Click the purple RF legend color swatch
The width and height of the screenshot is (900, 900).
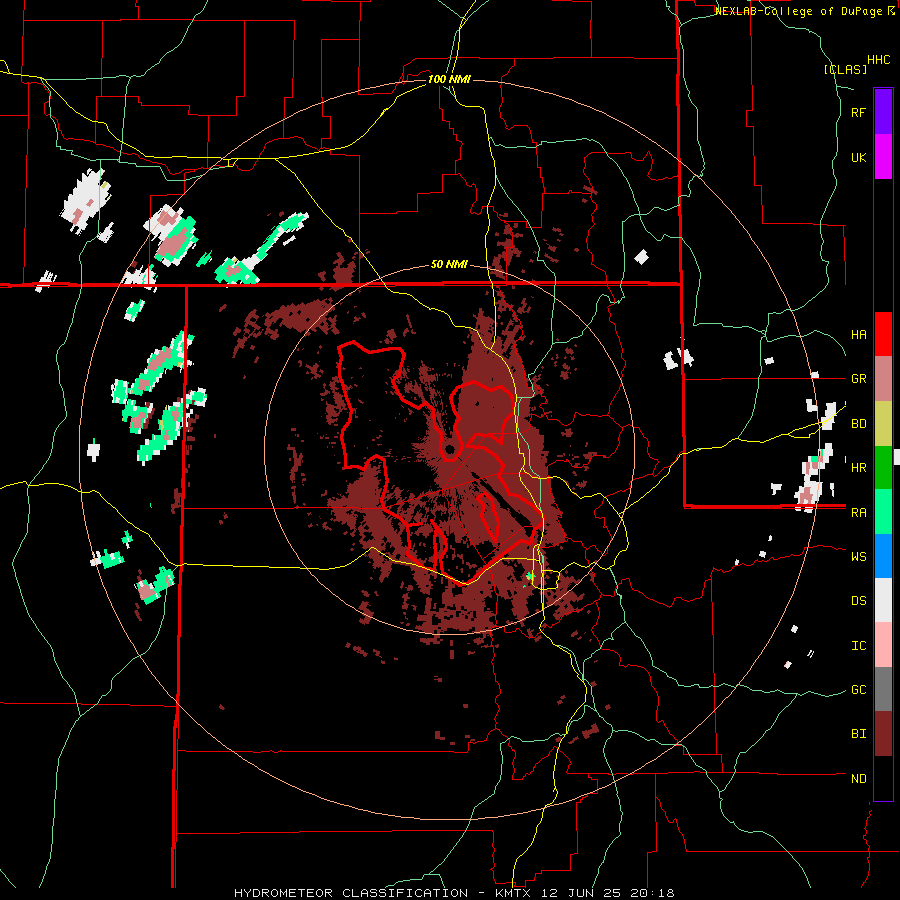click(883, 112)
